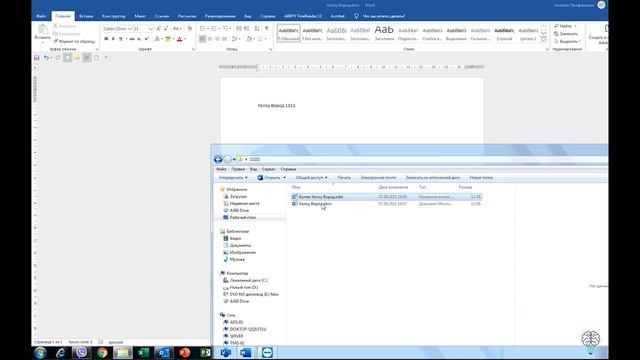The width and height of the screenshot is (640, 360).
Task: Click the Redo icon in quick access toolbar
Action: tap(58, 58)
